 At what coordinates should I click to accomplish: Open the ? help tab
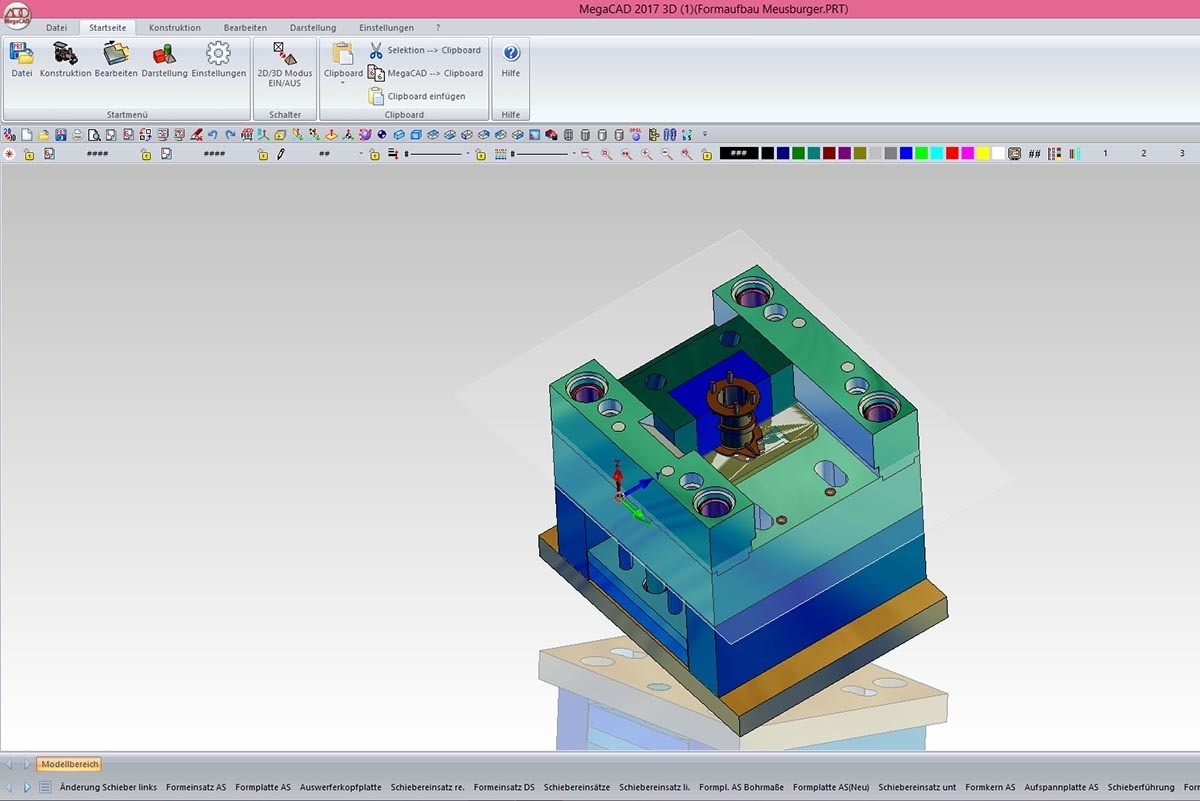click(x=438, y=28)
